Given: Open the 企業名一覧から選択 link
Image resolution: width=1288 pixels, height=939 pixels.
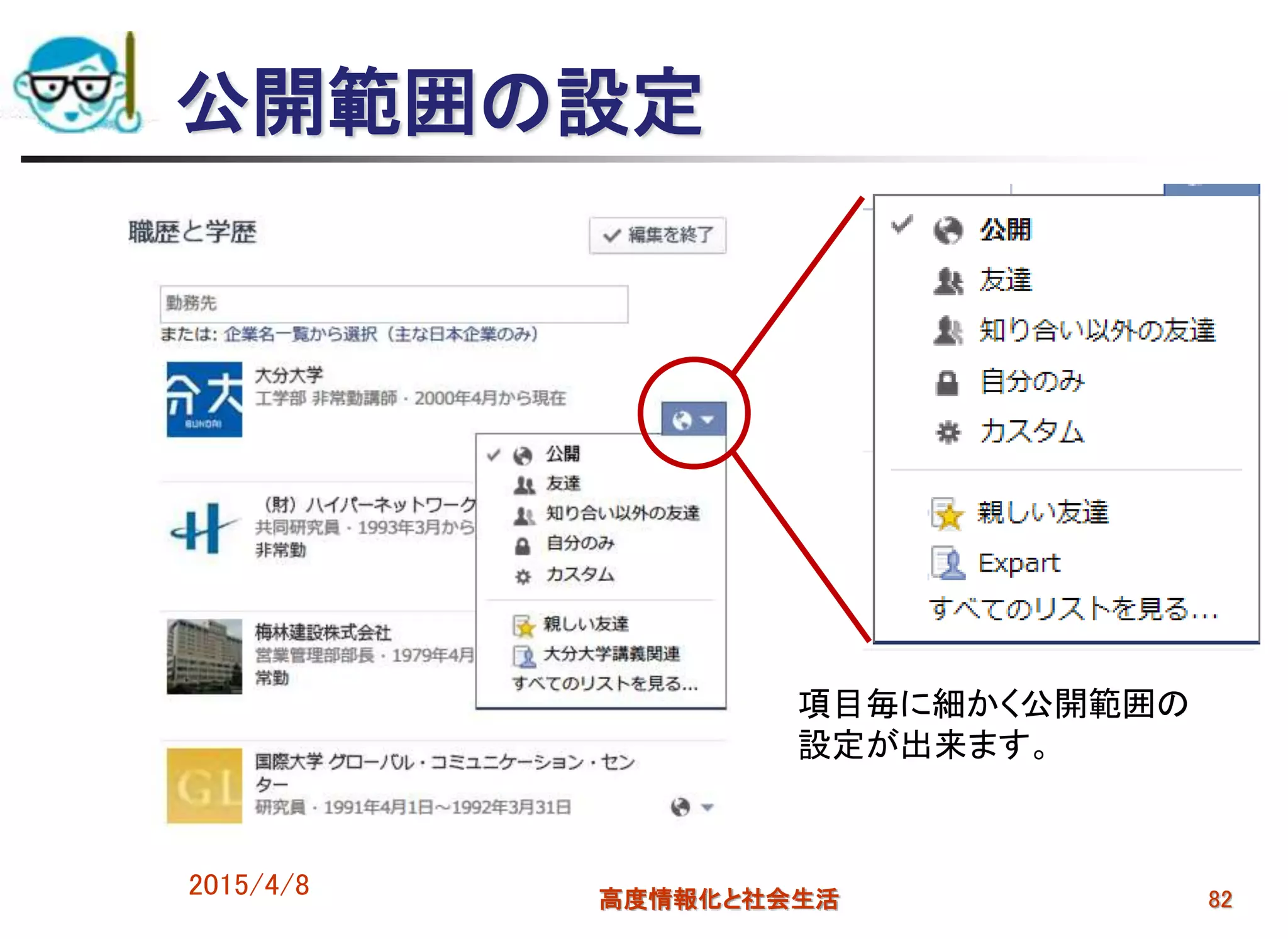Looking at the screenshot, I should pyautogui.click(x=381, y=334).
